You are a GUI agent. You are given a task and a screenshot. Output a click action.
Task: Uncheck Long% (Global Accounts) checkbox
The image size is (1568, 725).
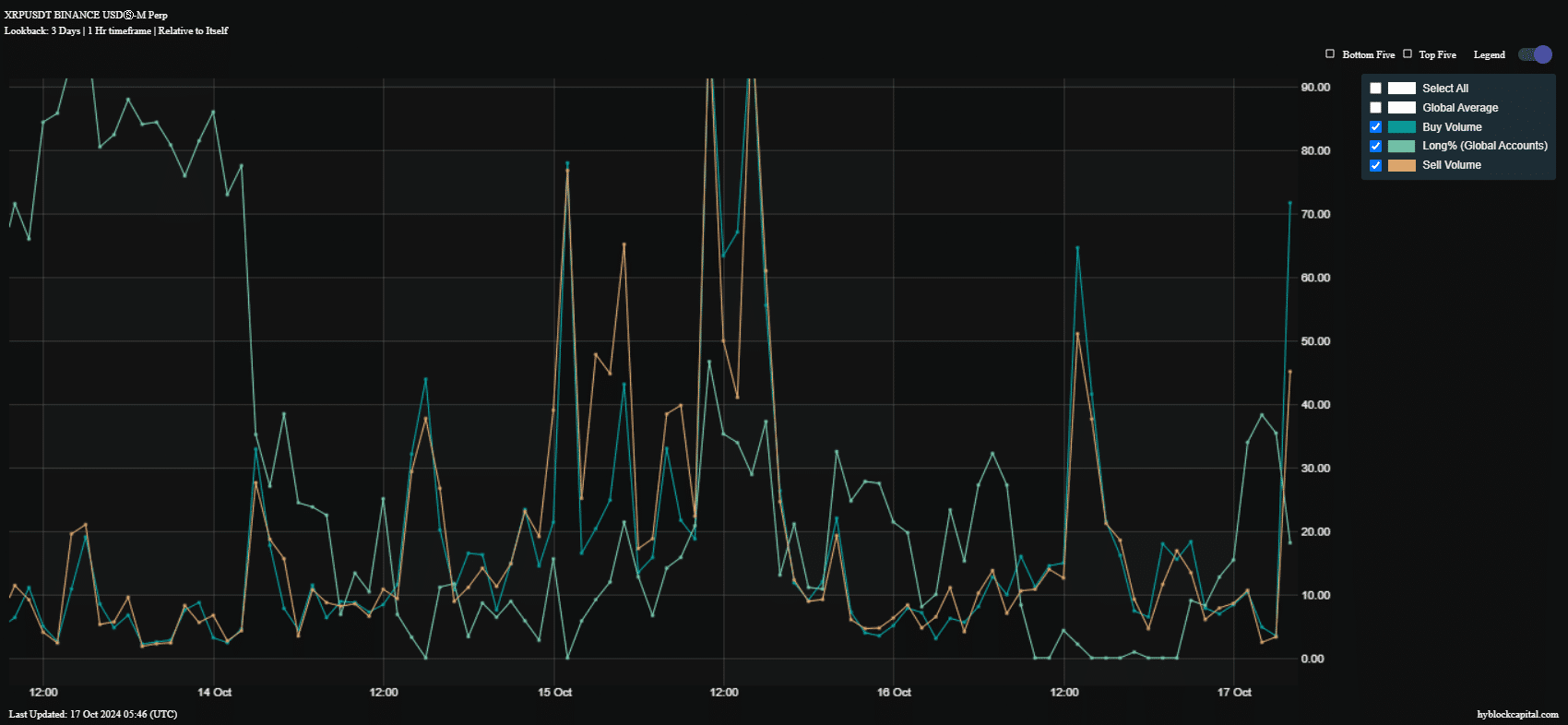[1375, 146]
